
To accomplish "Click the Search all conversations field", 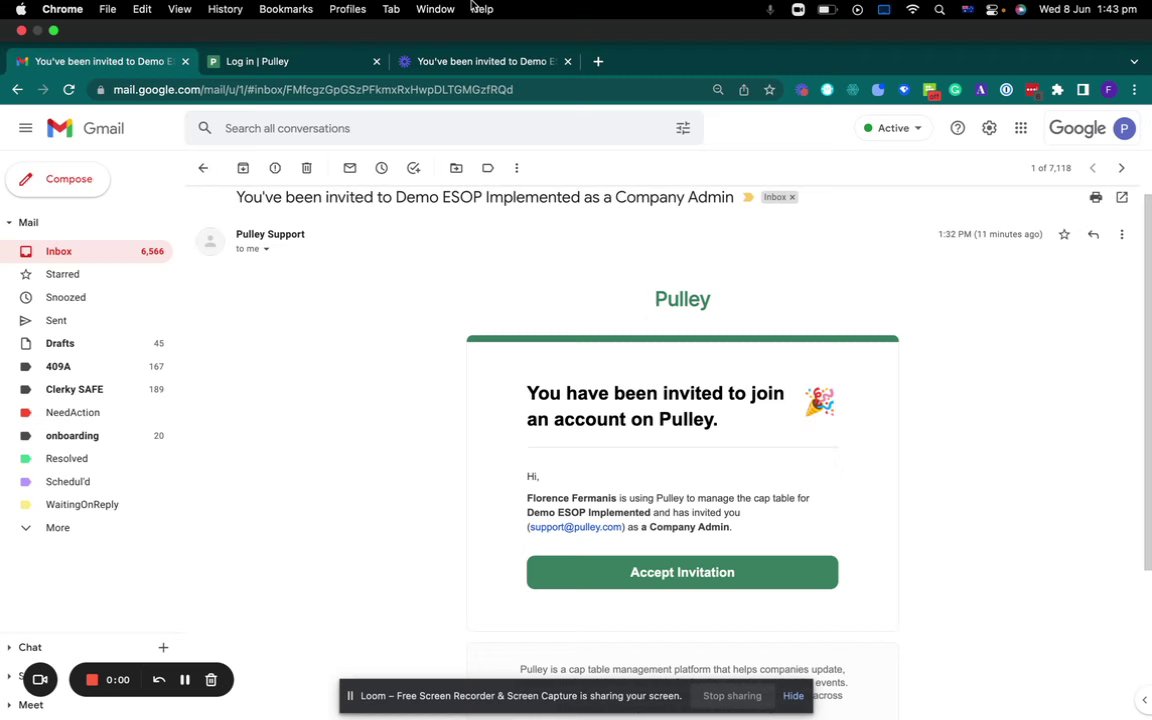I will click(x=440, y=128).
